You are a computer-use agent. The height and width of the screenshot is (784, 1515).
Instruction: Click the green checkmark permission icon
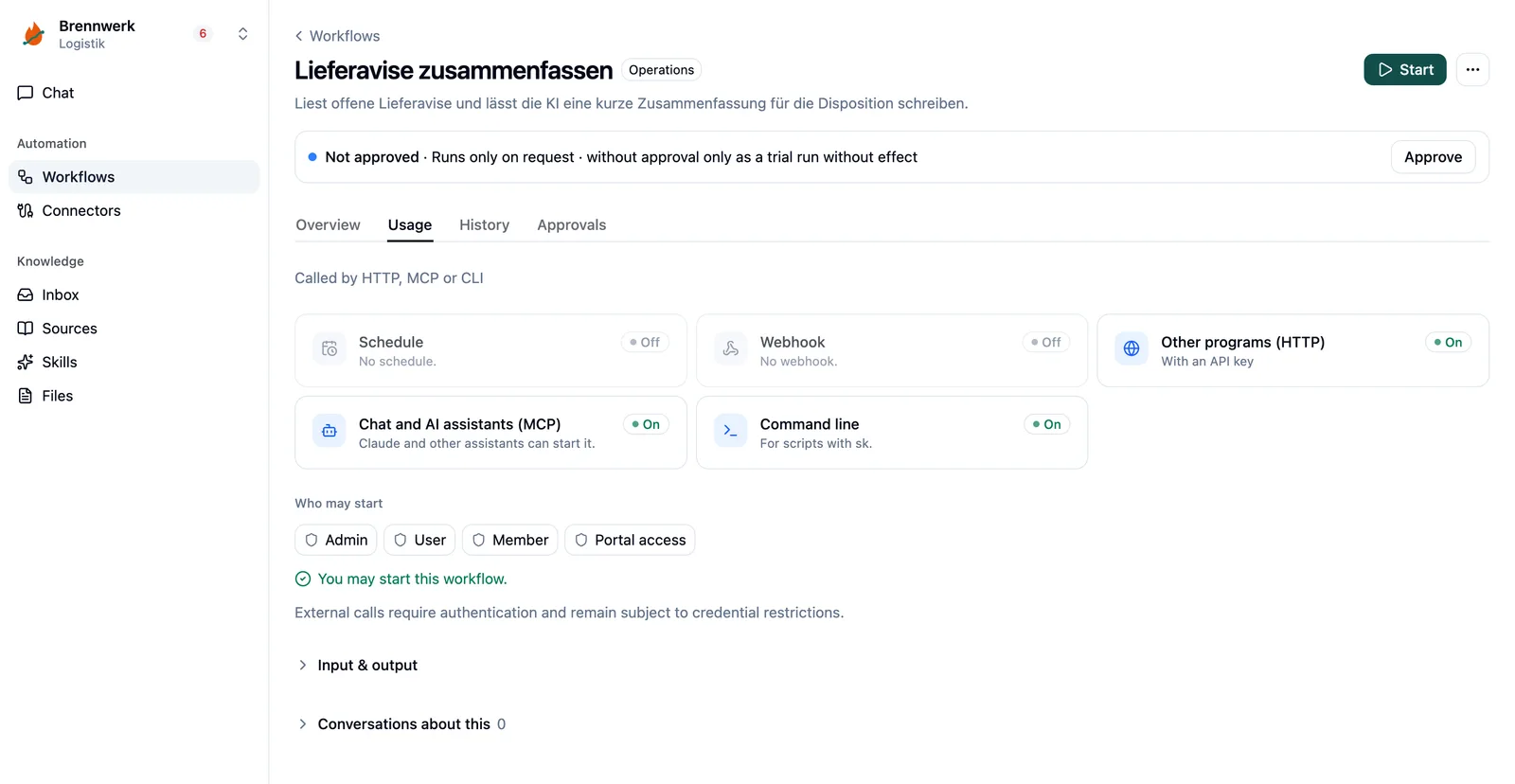point(303,579)
